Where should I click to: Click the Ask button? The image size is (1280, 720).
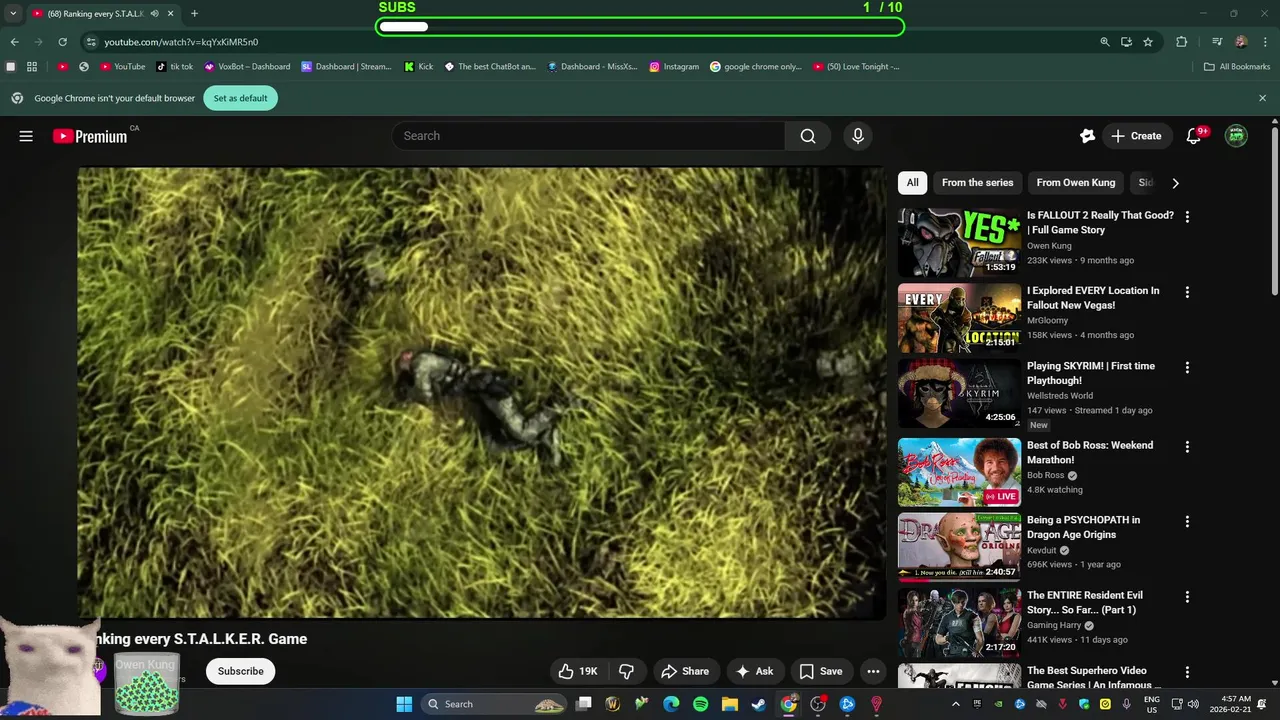755,671
